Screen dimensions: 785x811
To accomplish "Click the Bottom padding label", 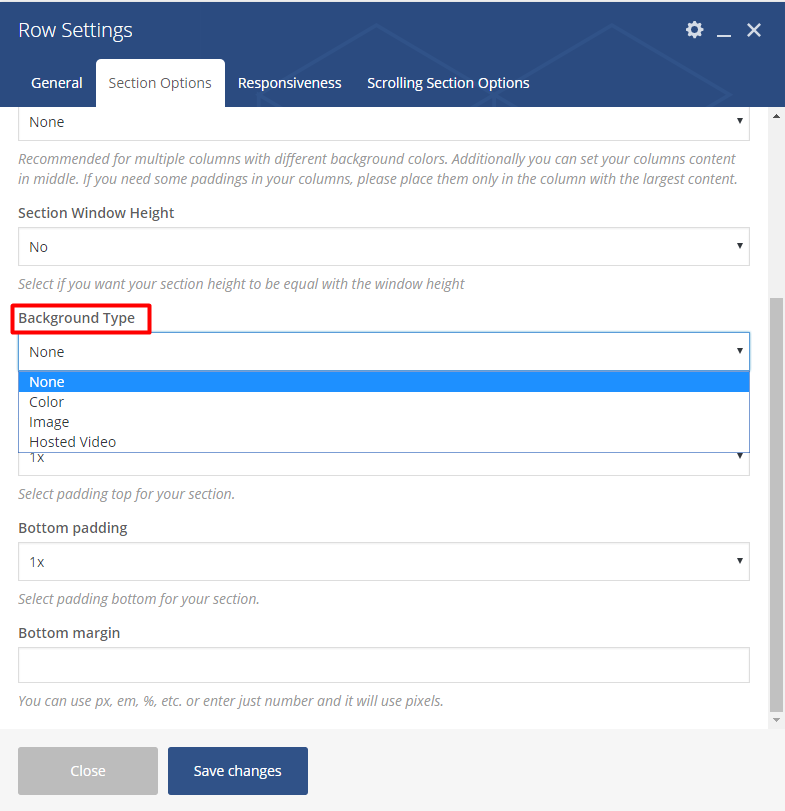I will point(73,528).
